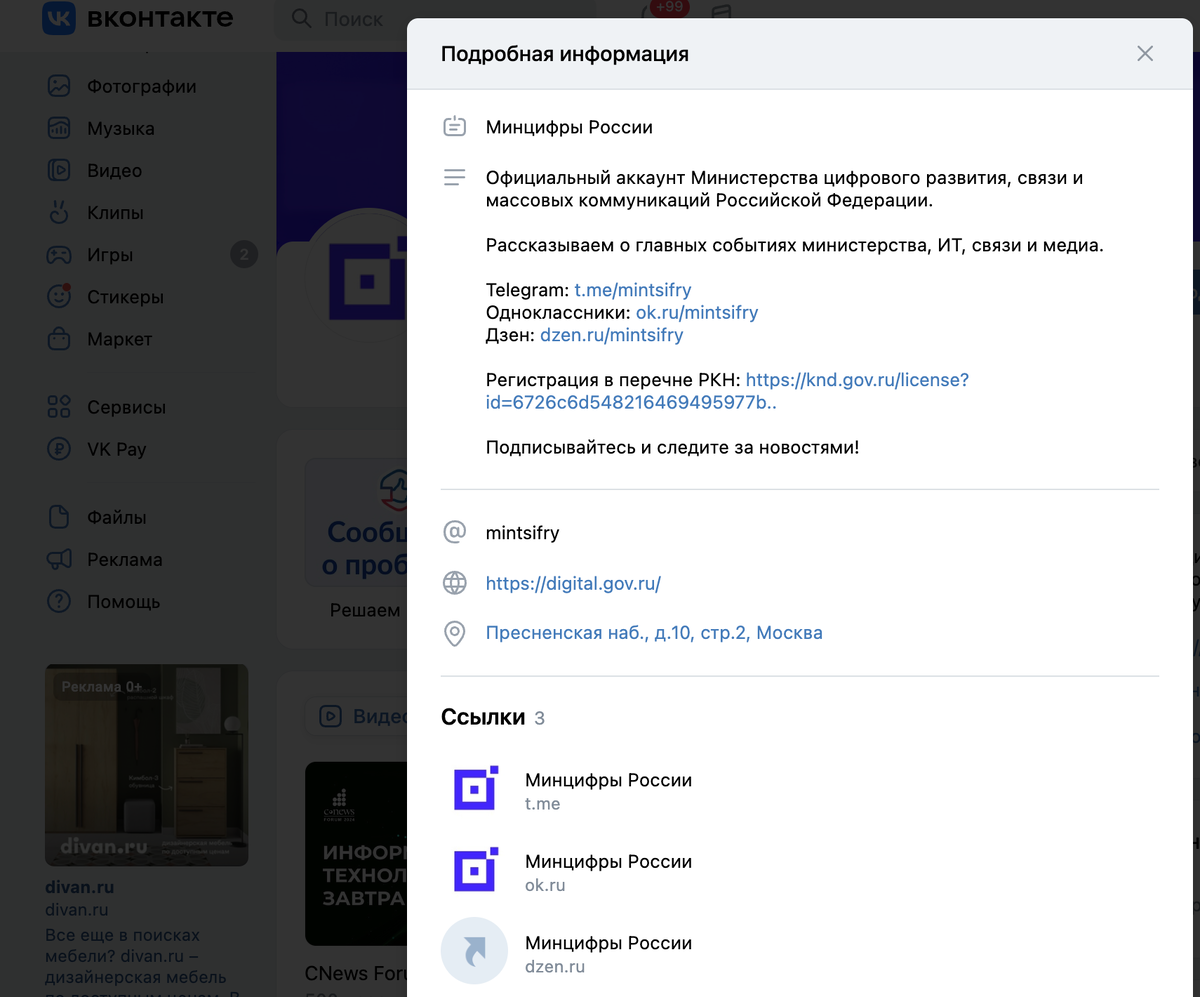
Task: Click the VK logo icon
Action: click(x=59, y=18)
